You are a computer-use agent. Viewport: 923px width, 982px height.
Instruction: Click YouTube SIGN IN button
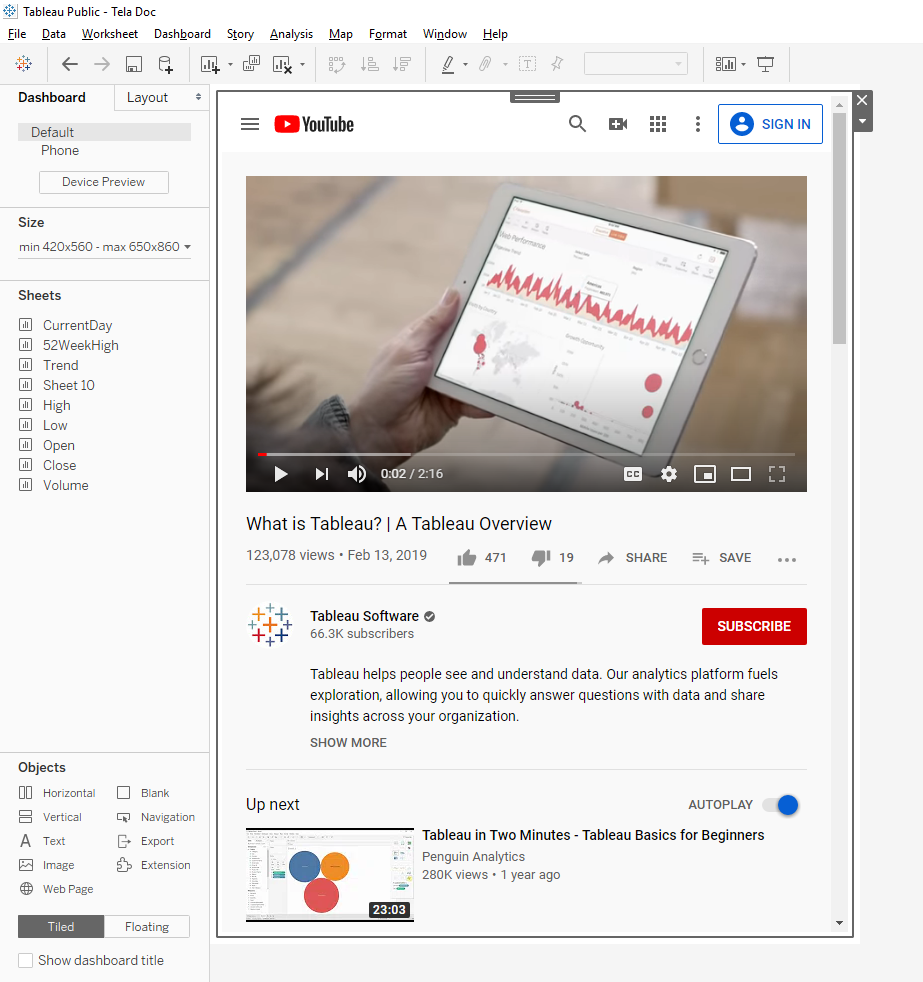coord(770,124)
